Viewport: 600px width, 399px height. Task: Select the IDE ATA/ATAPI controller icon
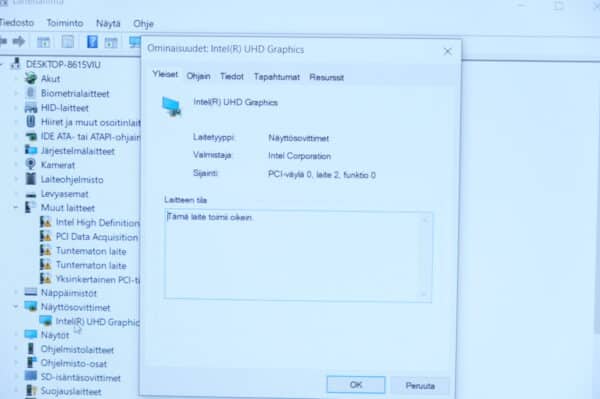tap(31, 136)
